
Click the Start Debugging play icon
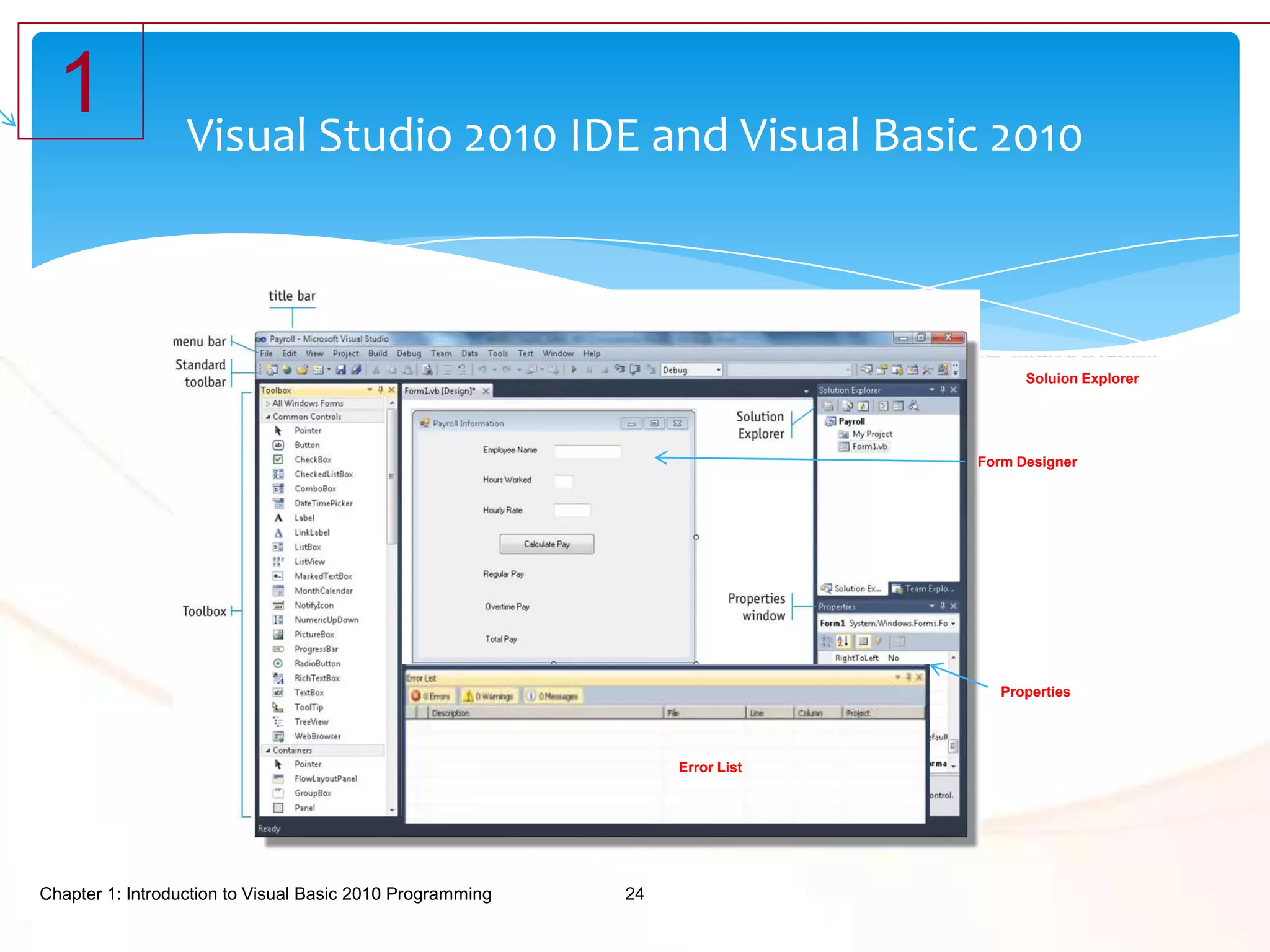pyautogui.click(x=574, y=369)
